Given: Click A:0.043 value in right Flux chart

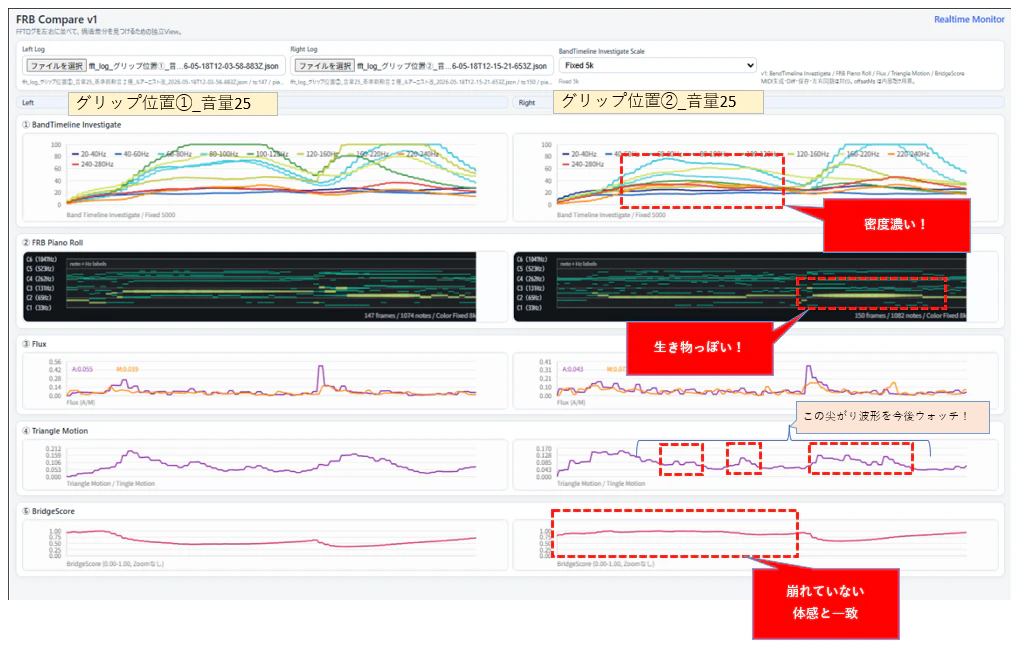Looking at the screenshot, I should coord(573,369).
